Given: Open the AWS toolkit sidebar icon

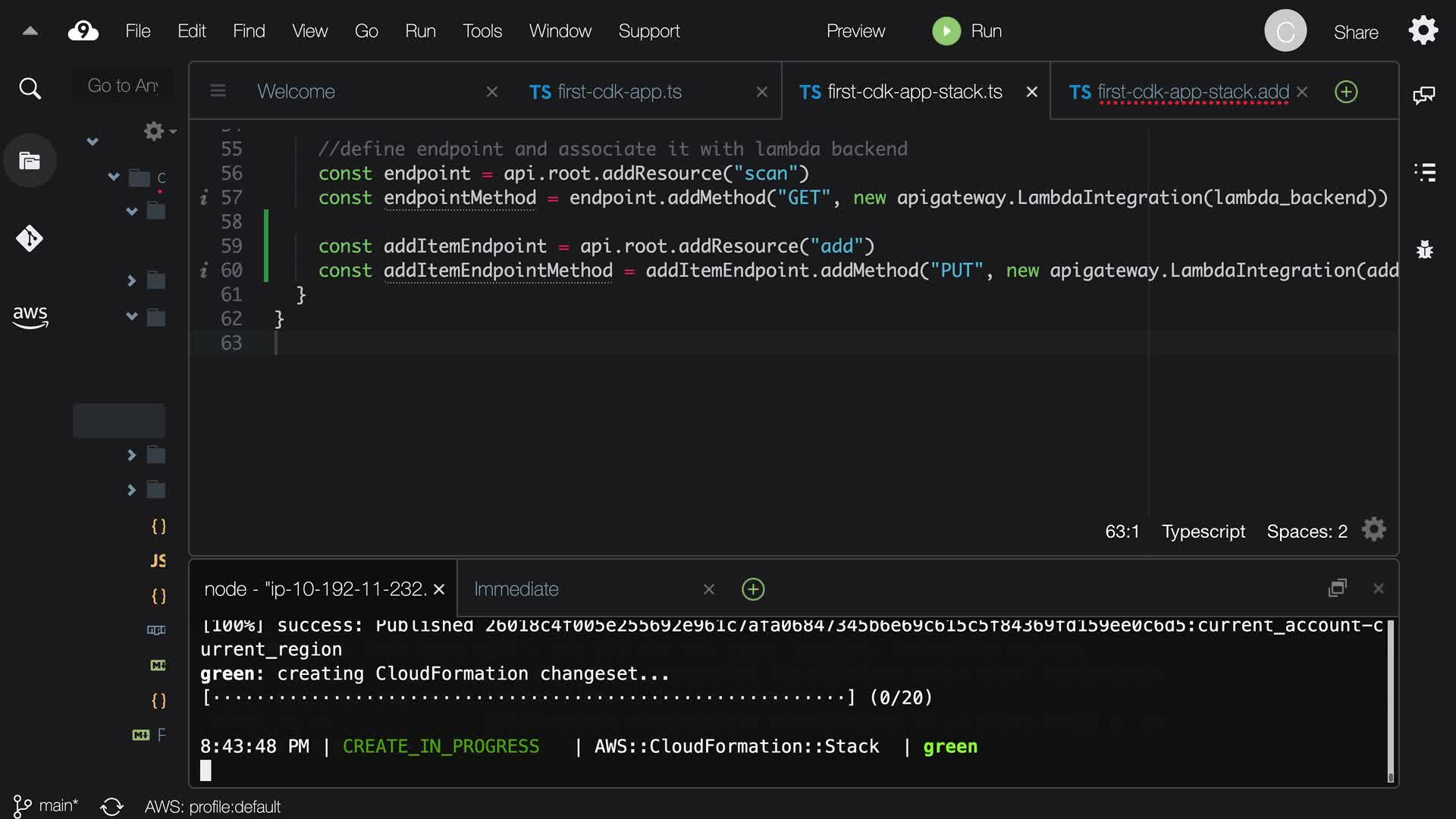Looking at the screenshot, I should (30, 316).
